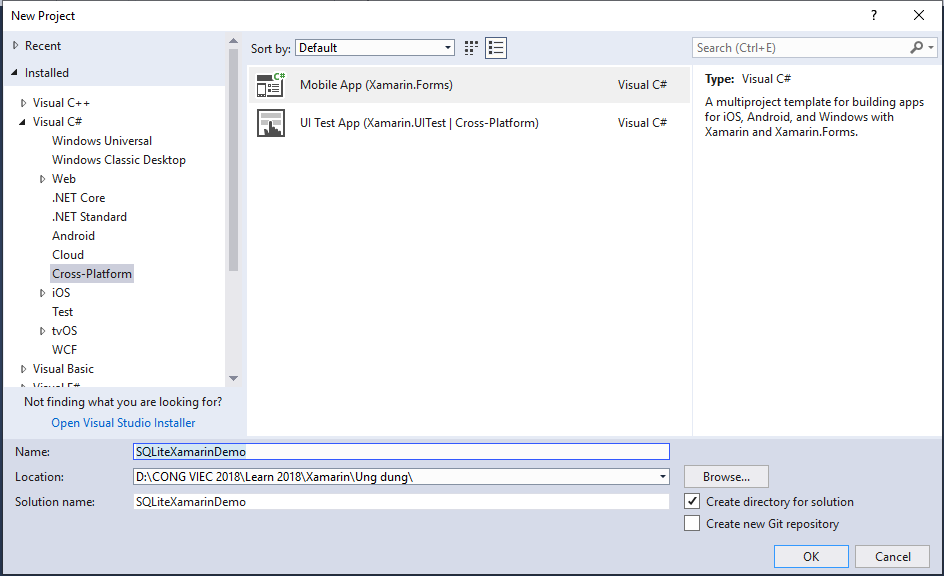The height and width of the screenshot is (576, 944).
Task: Expand the iOS node arrow
Action: (x=42, y=293)
